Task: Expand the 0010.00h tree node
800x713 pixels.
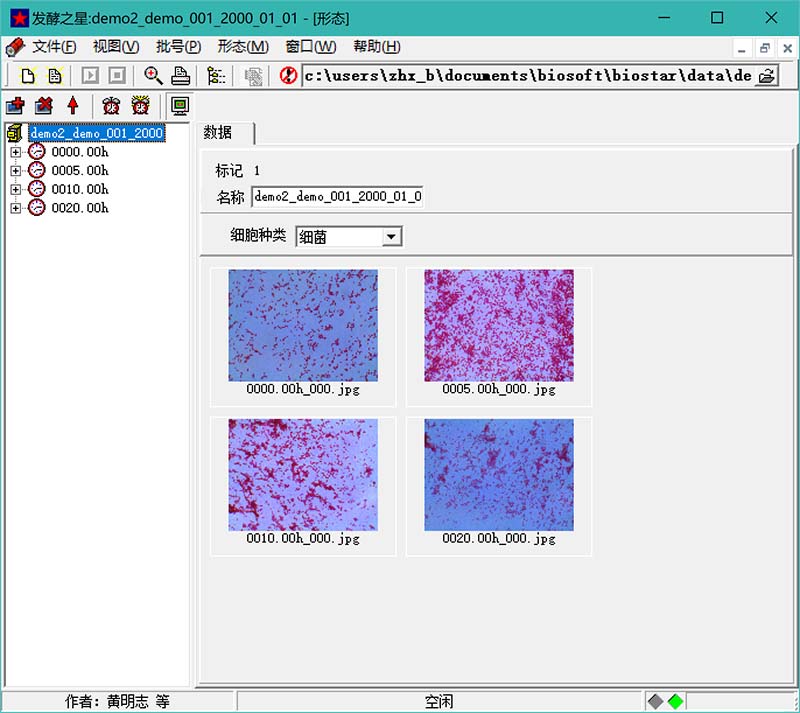Action: coord(15,189)
